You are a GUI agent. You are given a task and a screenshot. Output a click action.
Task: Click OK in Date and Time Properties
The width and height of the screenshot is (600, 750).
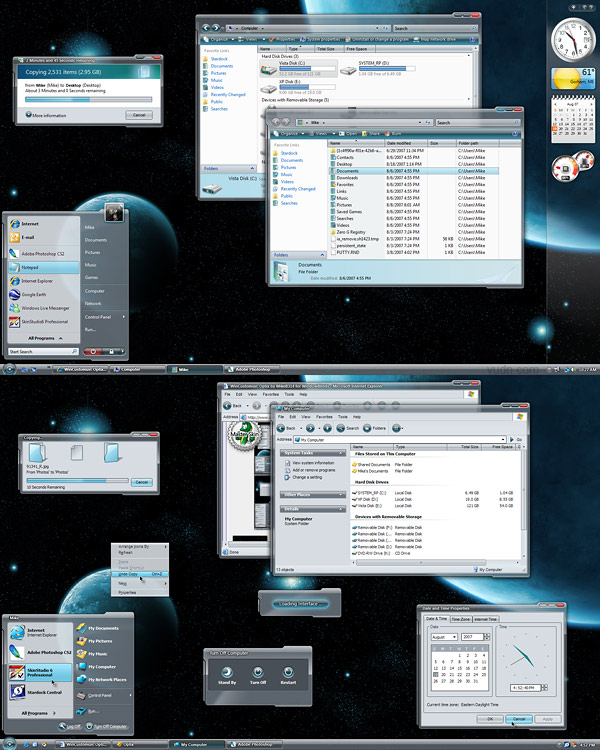(490, 719)
